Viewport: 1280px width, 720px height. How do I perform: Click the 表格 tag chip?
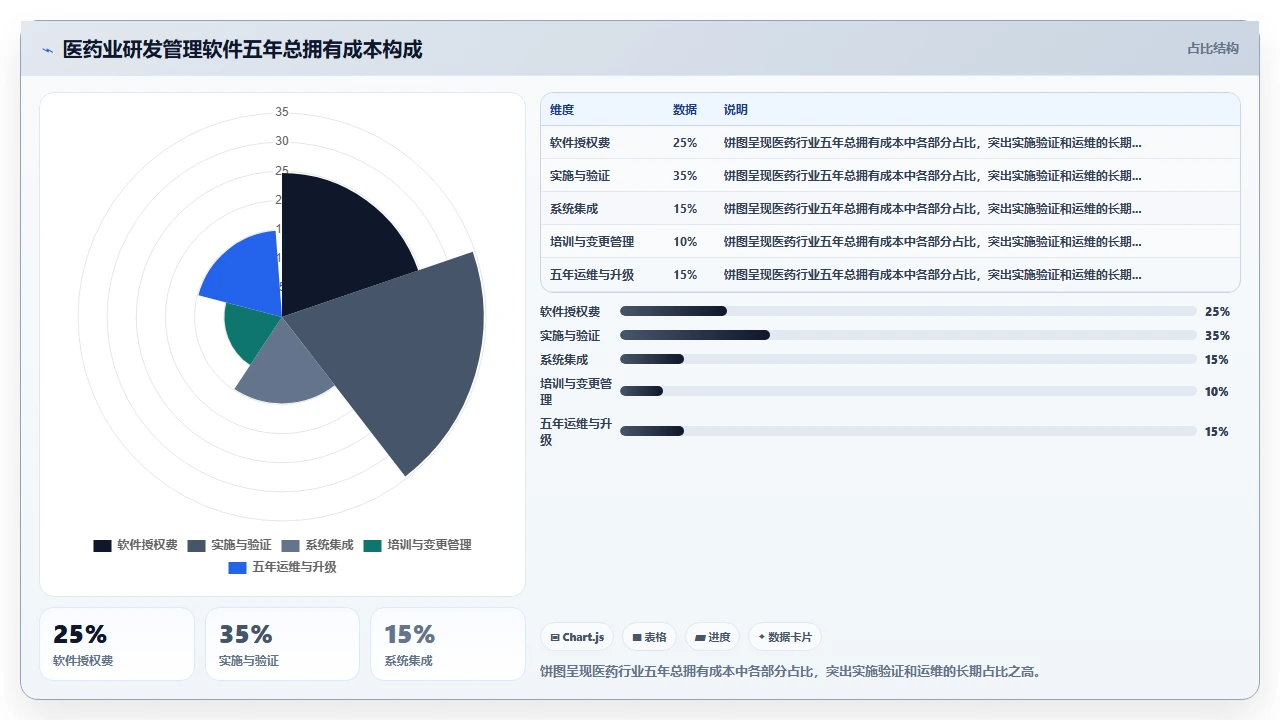point(649,637)
